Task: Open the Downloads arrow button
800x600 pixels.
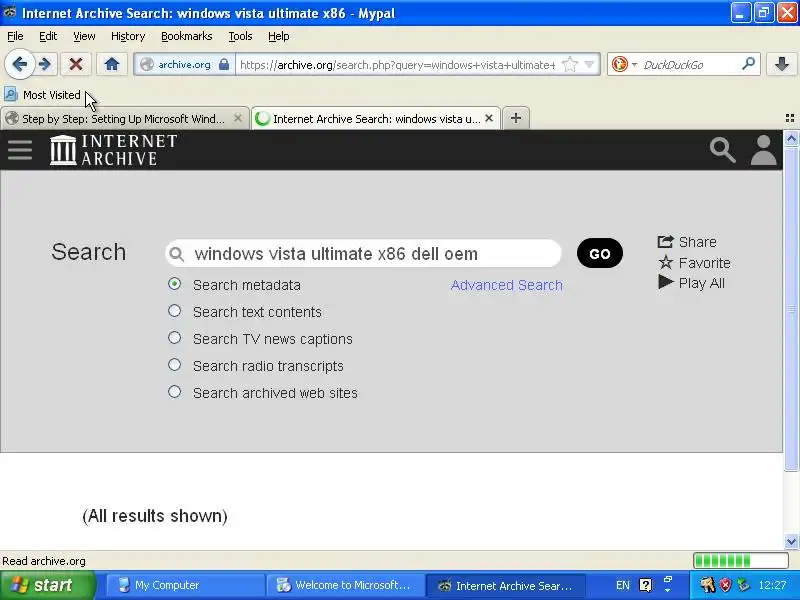Action: pyautogui.click(x=782, y=64)
